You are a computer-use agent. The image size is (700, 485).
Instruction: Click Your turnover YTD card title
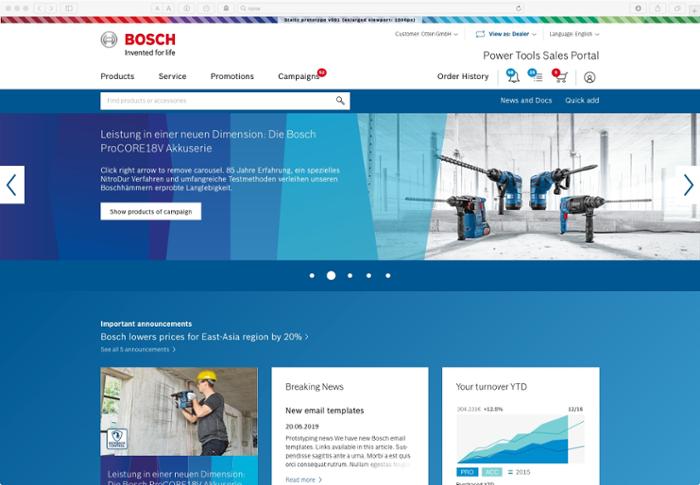[x=491, y=387]
